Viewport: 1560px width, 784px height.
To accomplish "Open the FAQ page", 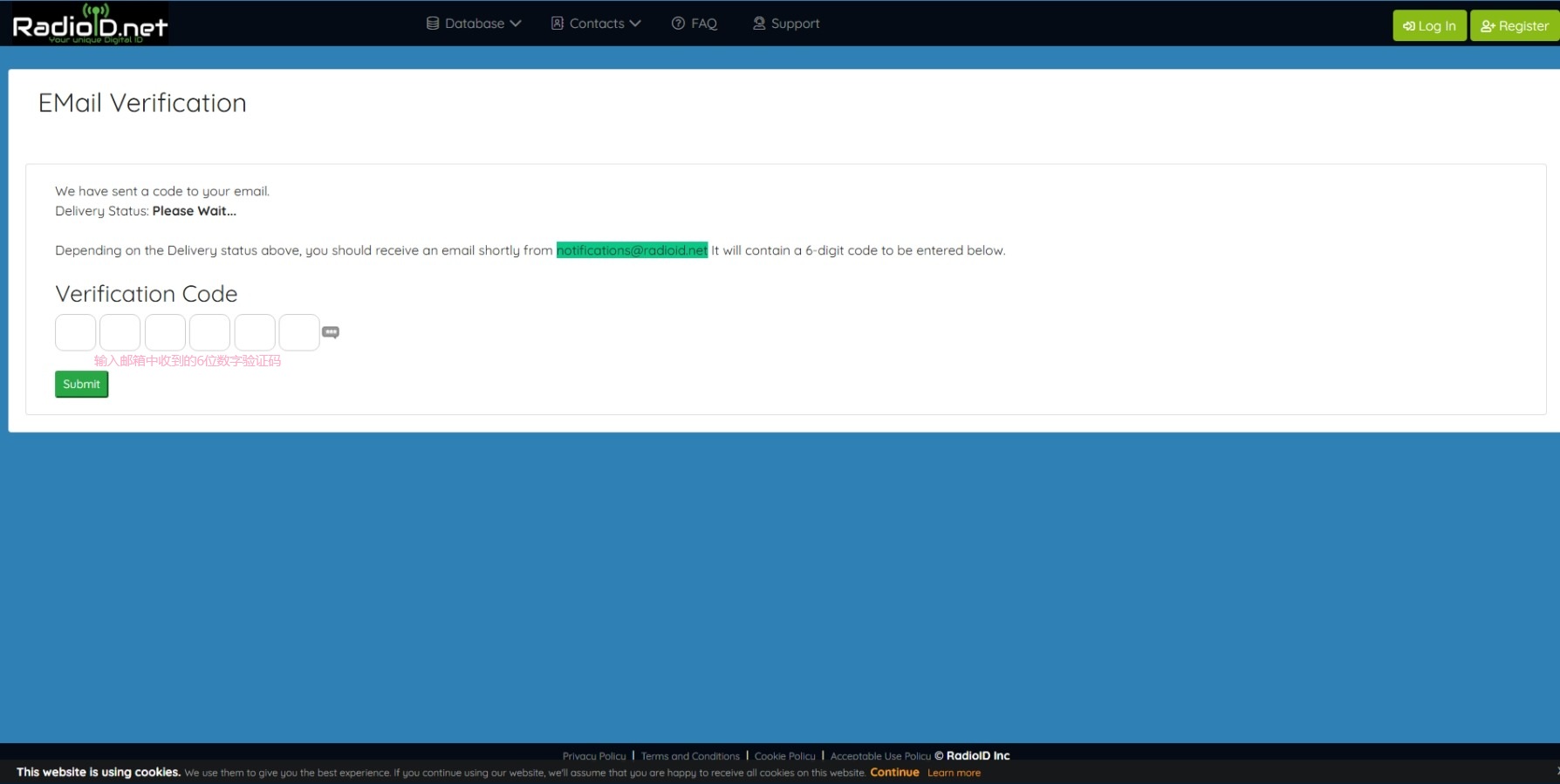I will pyautogui.click(x=694, y=24).
